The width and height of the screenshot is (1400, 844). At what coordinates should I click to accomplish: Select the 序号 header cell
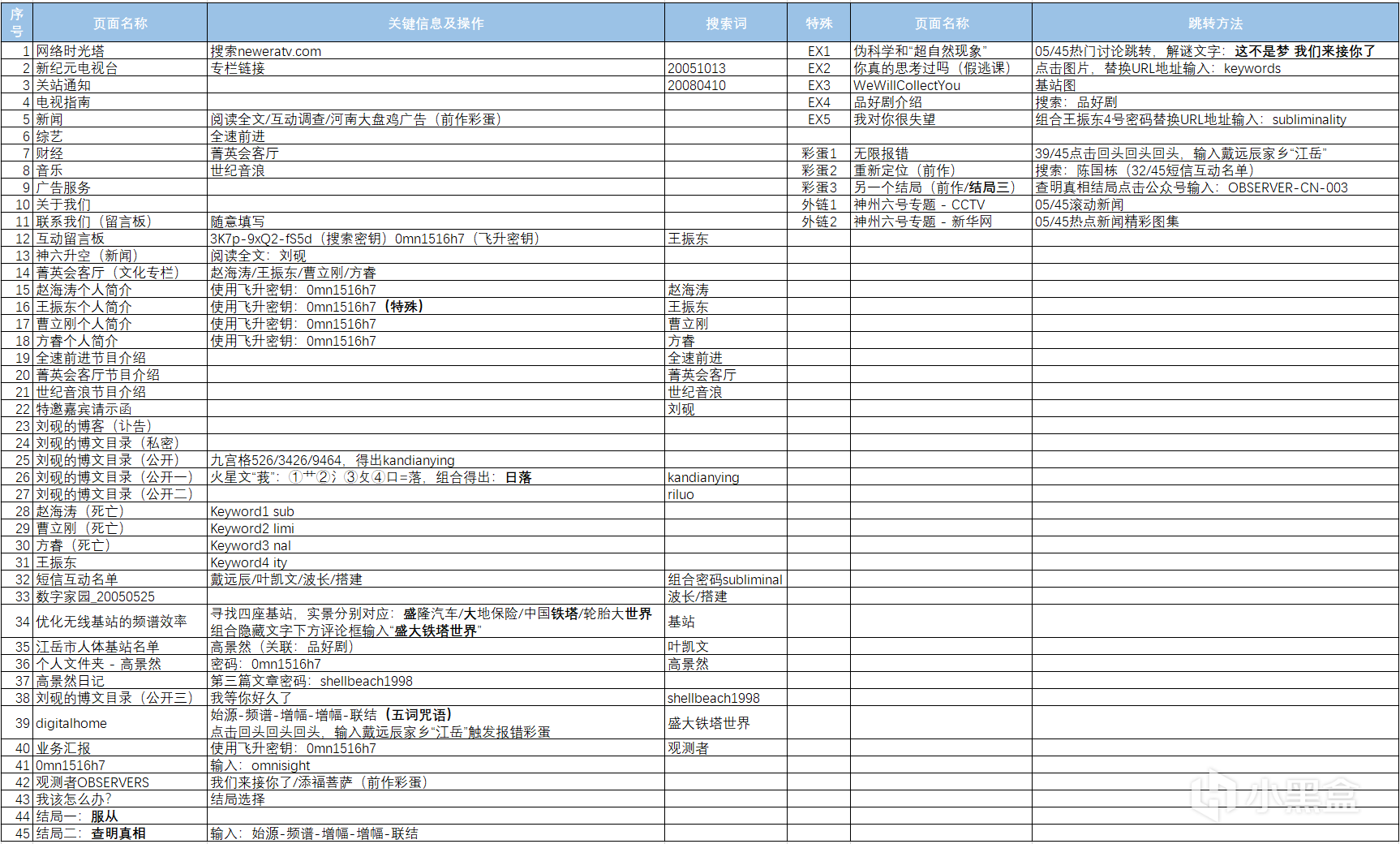(16, 24)
